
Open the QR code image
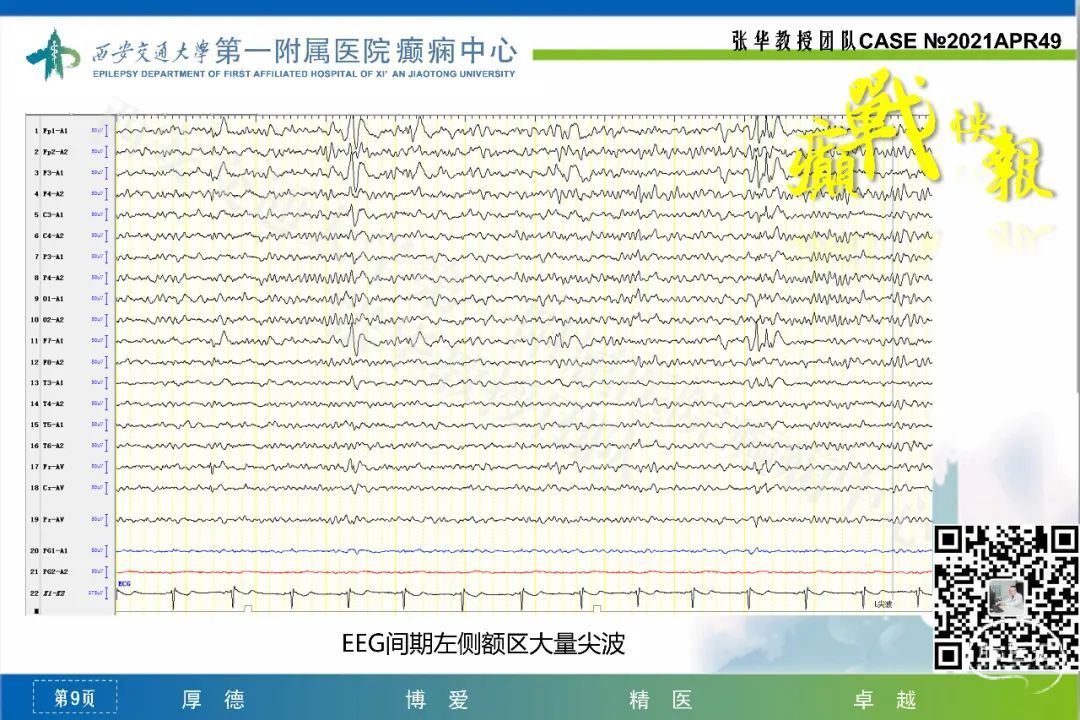[x=1006, y=597]
